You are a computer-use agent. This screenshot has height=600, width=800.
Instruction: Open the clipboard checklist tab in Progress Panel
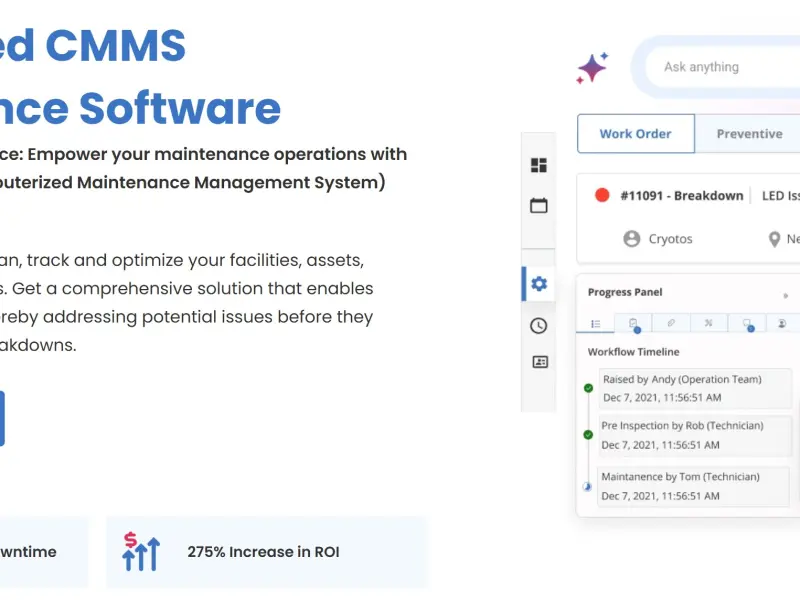[x=633, y=323]
